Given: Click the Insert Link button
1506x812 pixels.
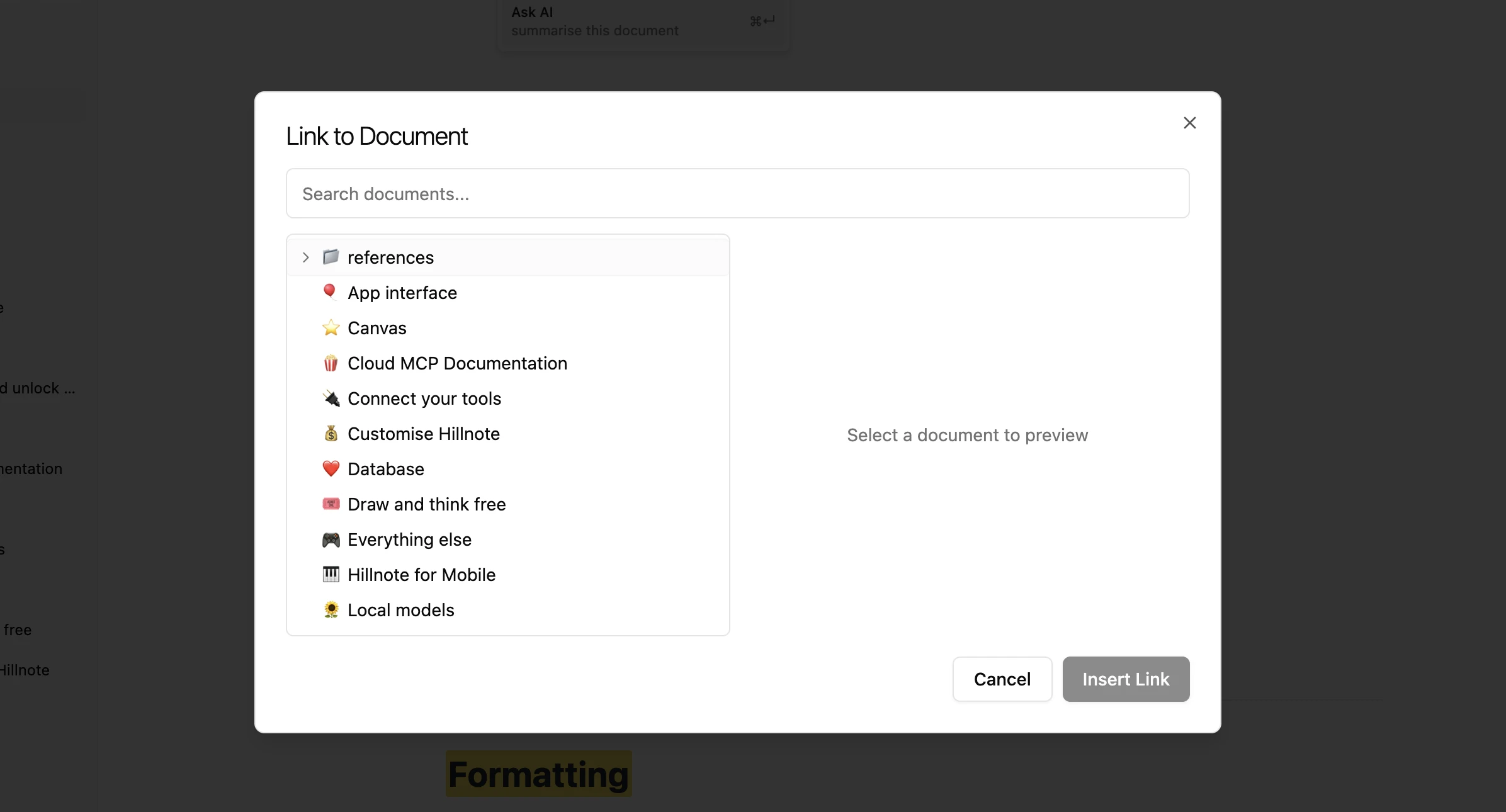Looking at the screenshot, I should coord(1126,679).
